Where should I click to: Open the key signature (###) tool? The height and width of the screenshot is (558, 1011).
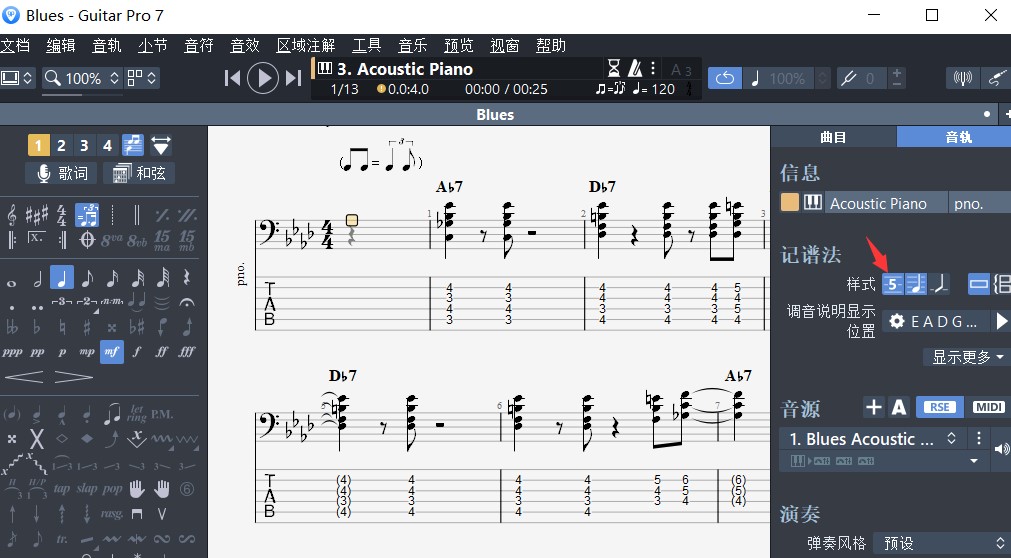coord(36,215)
